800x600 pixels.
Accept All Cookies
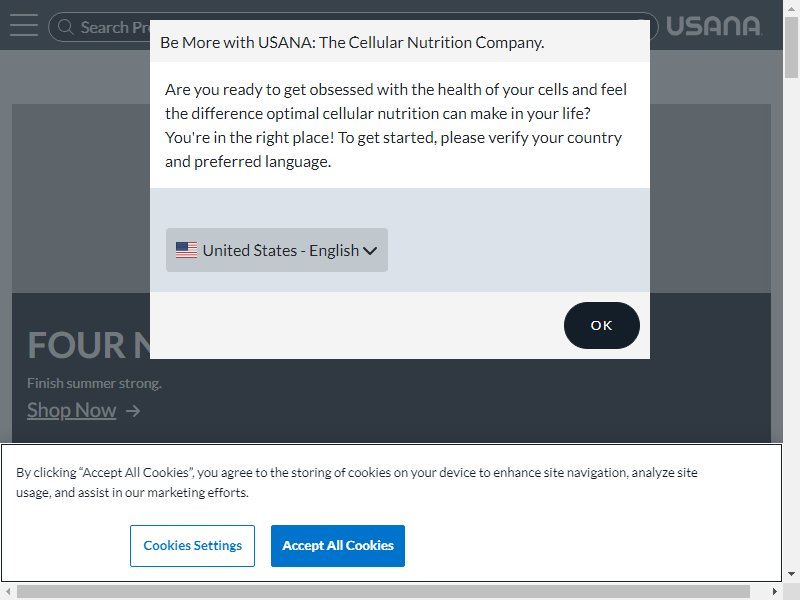(x=338, y=545)
